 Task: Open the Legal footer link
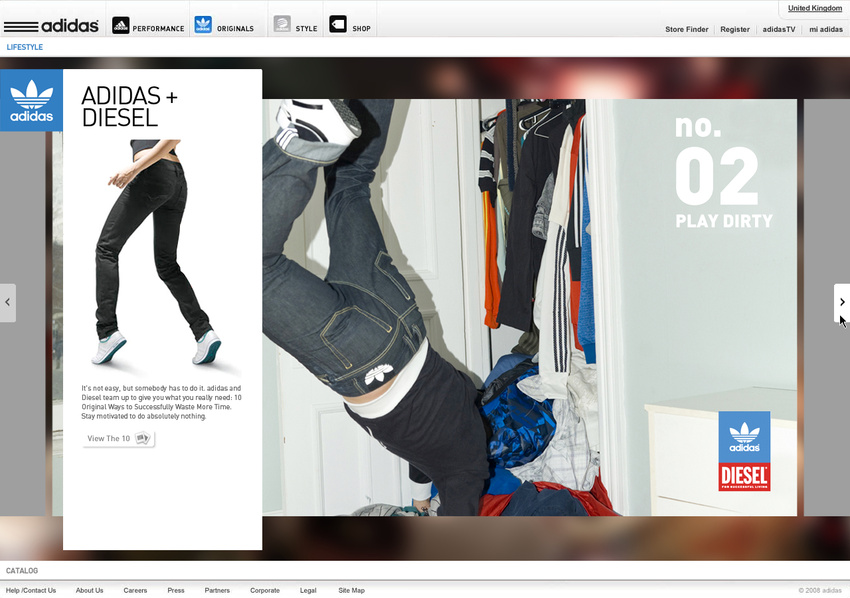click(308, 590)
